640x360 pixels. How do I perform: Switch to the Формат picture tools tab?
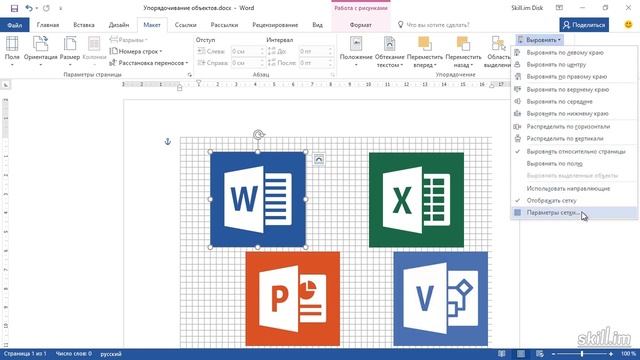(360, 25)
